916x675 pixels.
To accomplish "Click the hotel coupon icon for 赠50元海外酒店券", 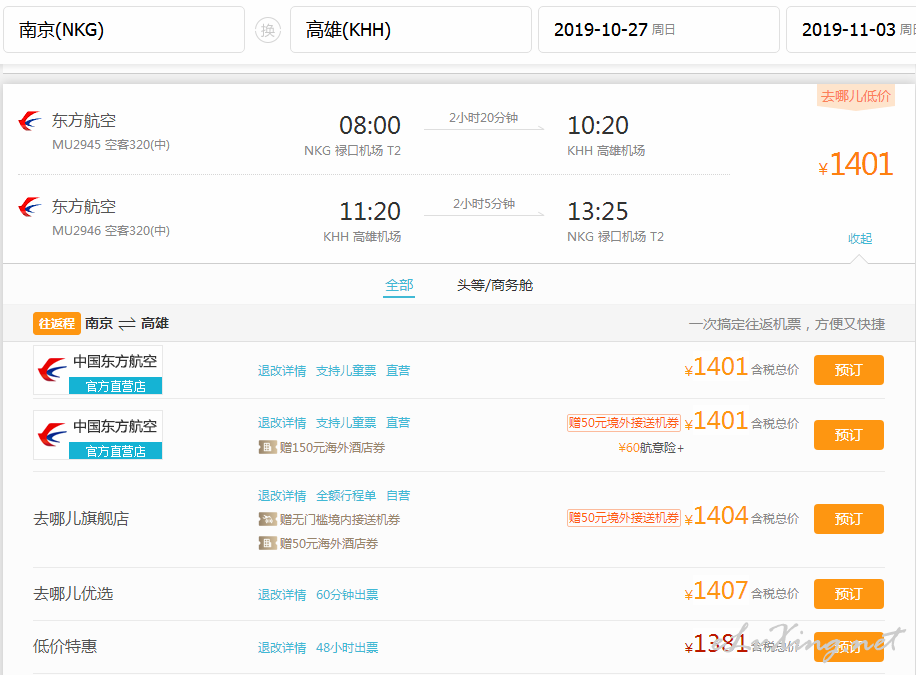I will click(267, 544).
